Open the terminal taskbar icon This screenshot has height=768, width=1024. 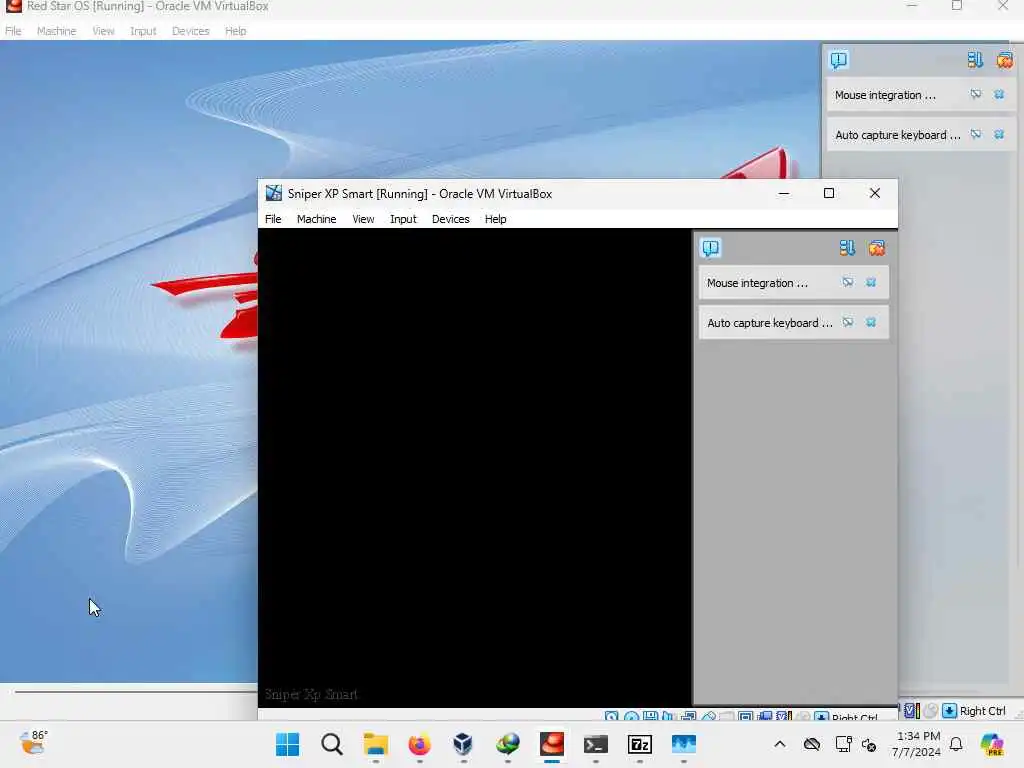596,744
